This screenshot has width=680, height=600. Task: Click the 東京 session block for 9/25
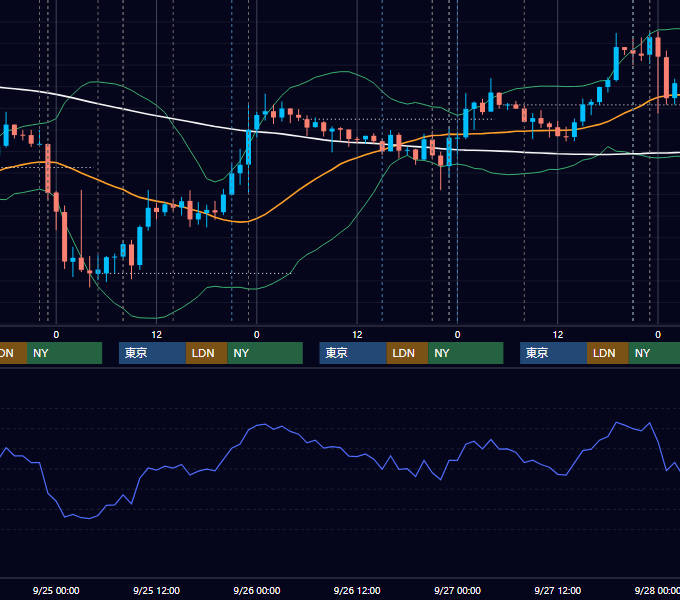point(152,353)
